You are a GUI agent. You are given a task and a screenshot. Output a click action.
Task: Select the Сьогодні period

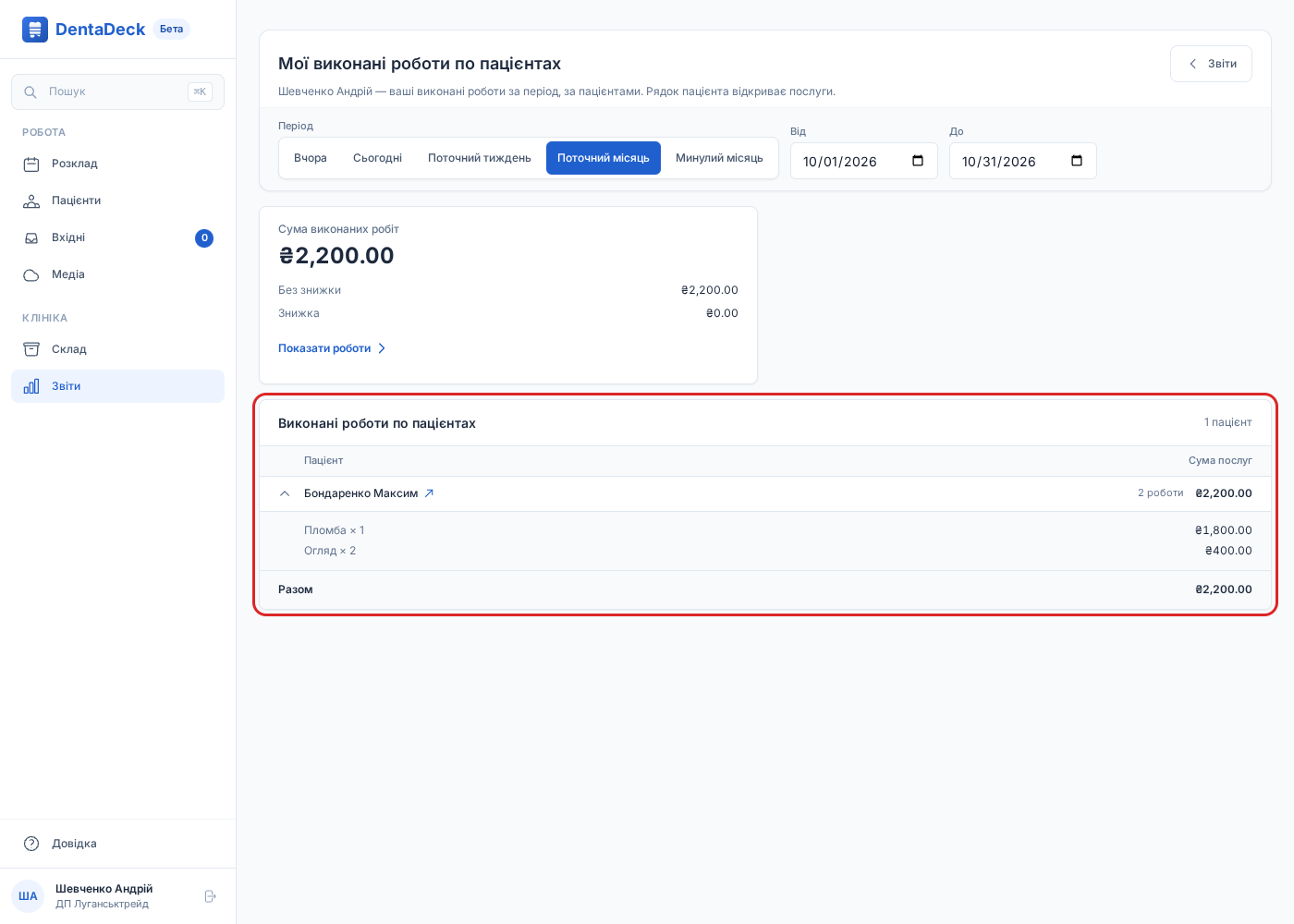[x=377, y=158]
